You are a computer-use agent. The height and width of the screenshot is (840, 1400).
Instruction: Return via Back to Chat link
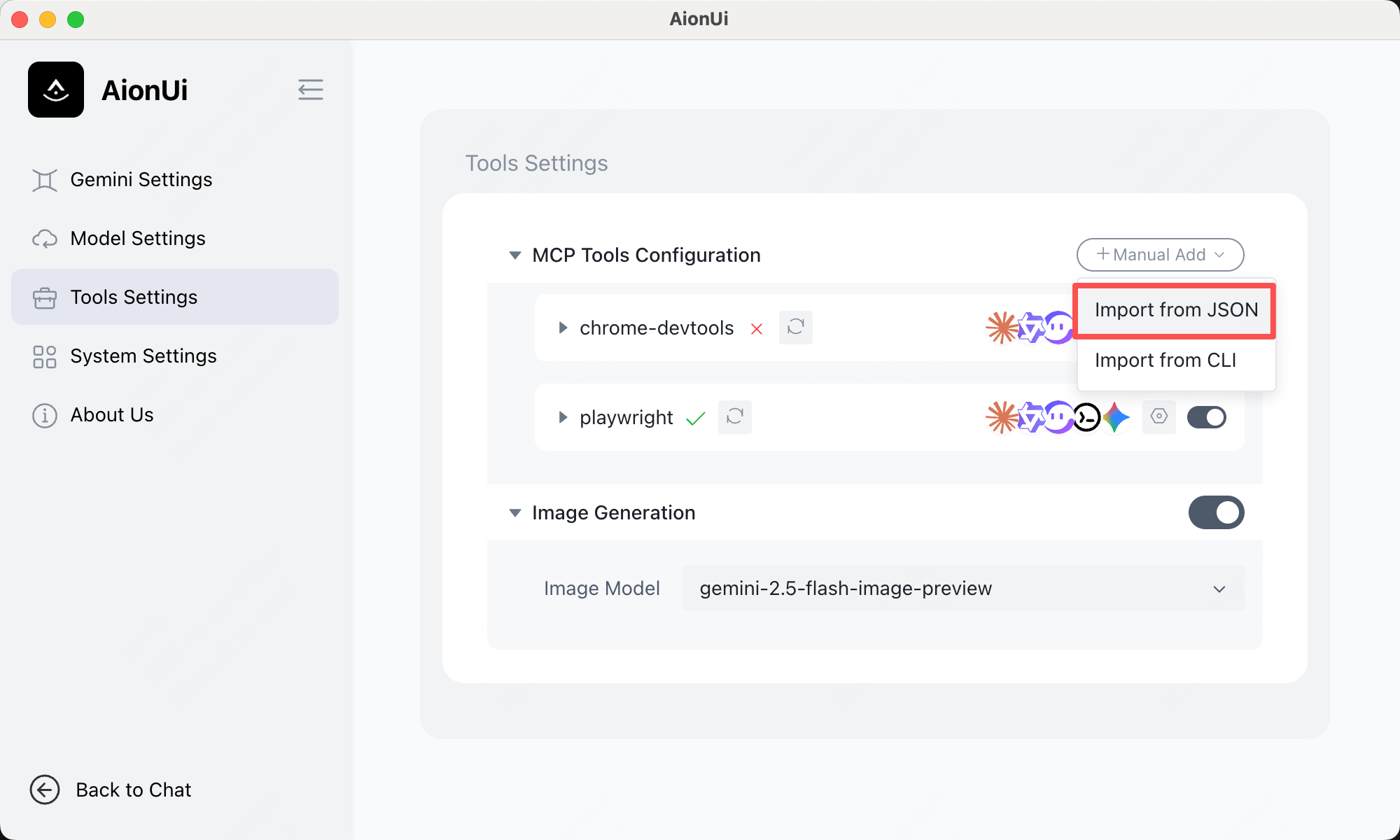pos(111,790)
